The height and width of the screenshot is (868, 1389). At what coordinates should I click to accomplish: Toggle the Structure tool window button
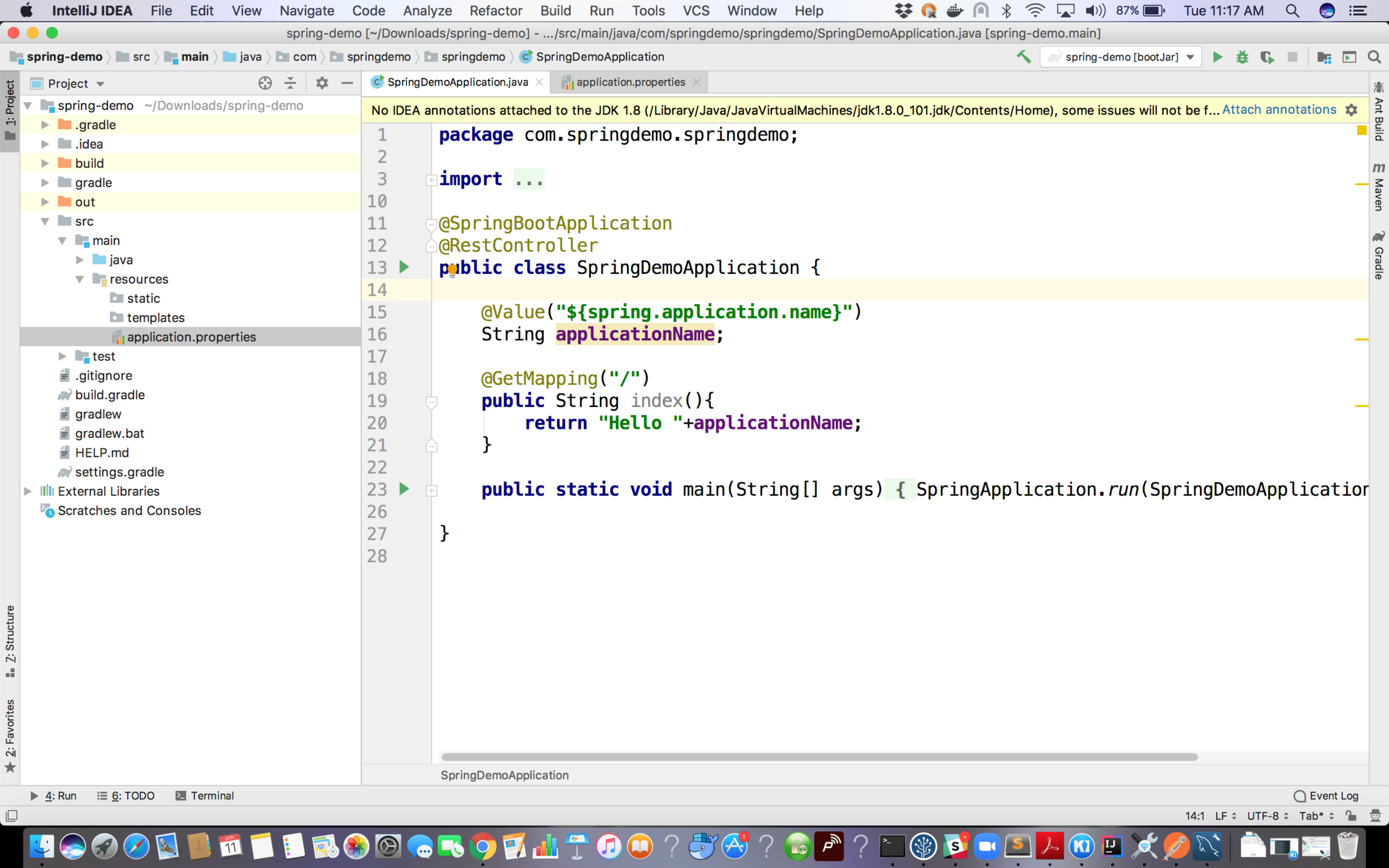click(10, 640)
